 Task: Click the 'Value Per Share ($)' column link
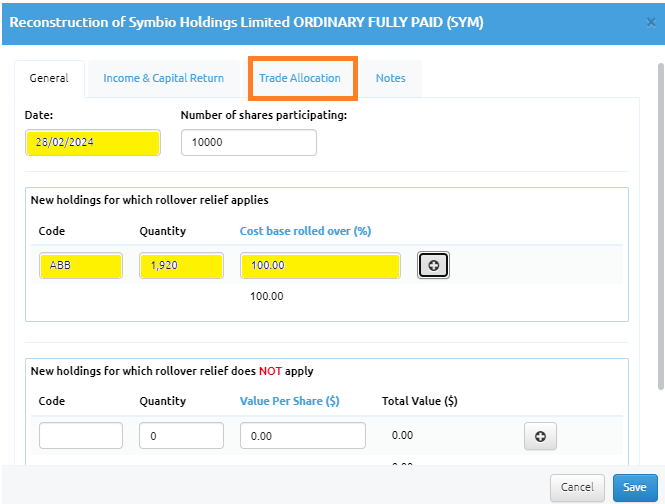coord(289,401)
